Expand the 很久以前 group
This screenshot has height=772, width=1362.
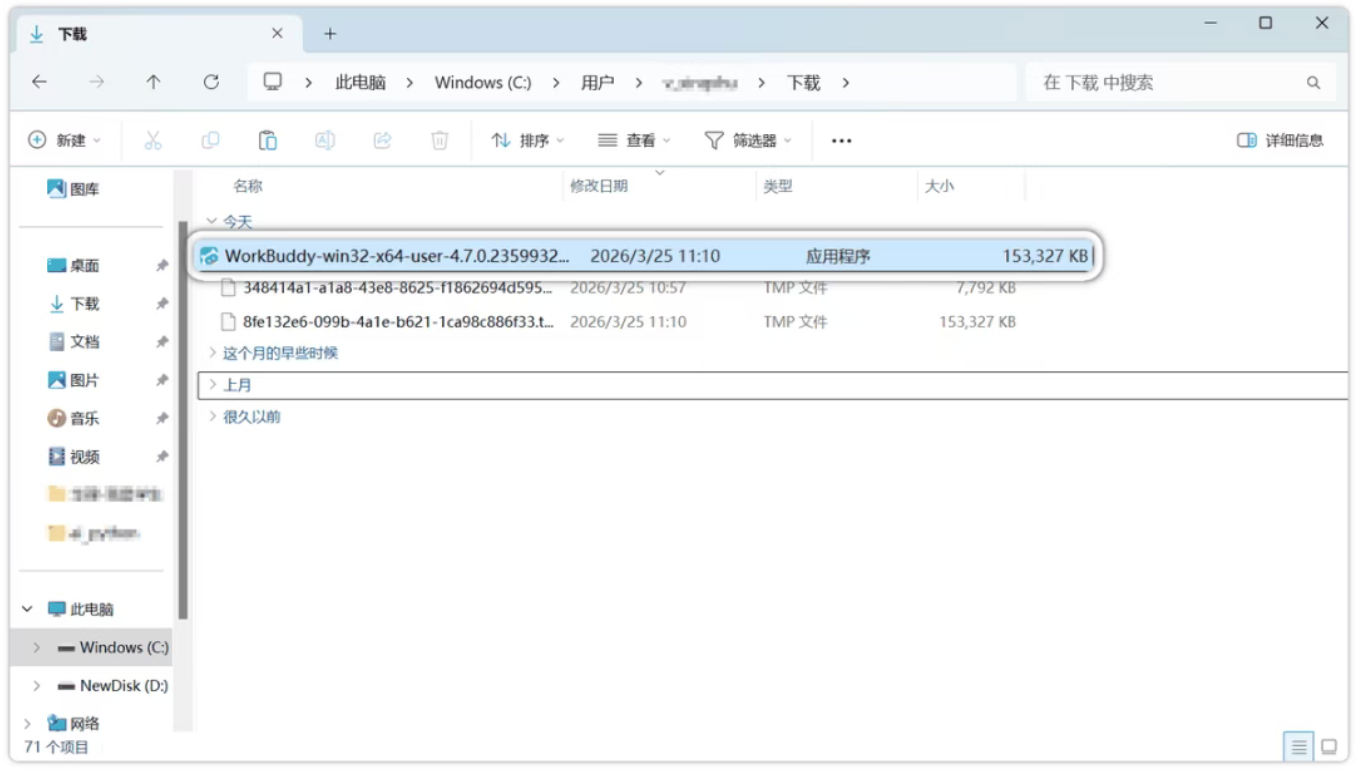coord(211,417)
